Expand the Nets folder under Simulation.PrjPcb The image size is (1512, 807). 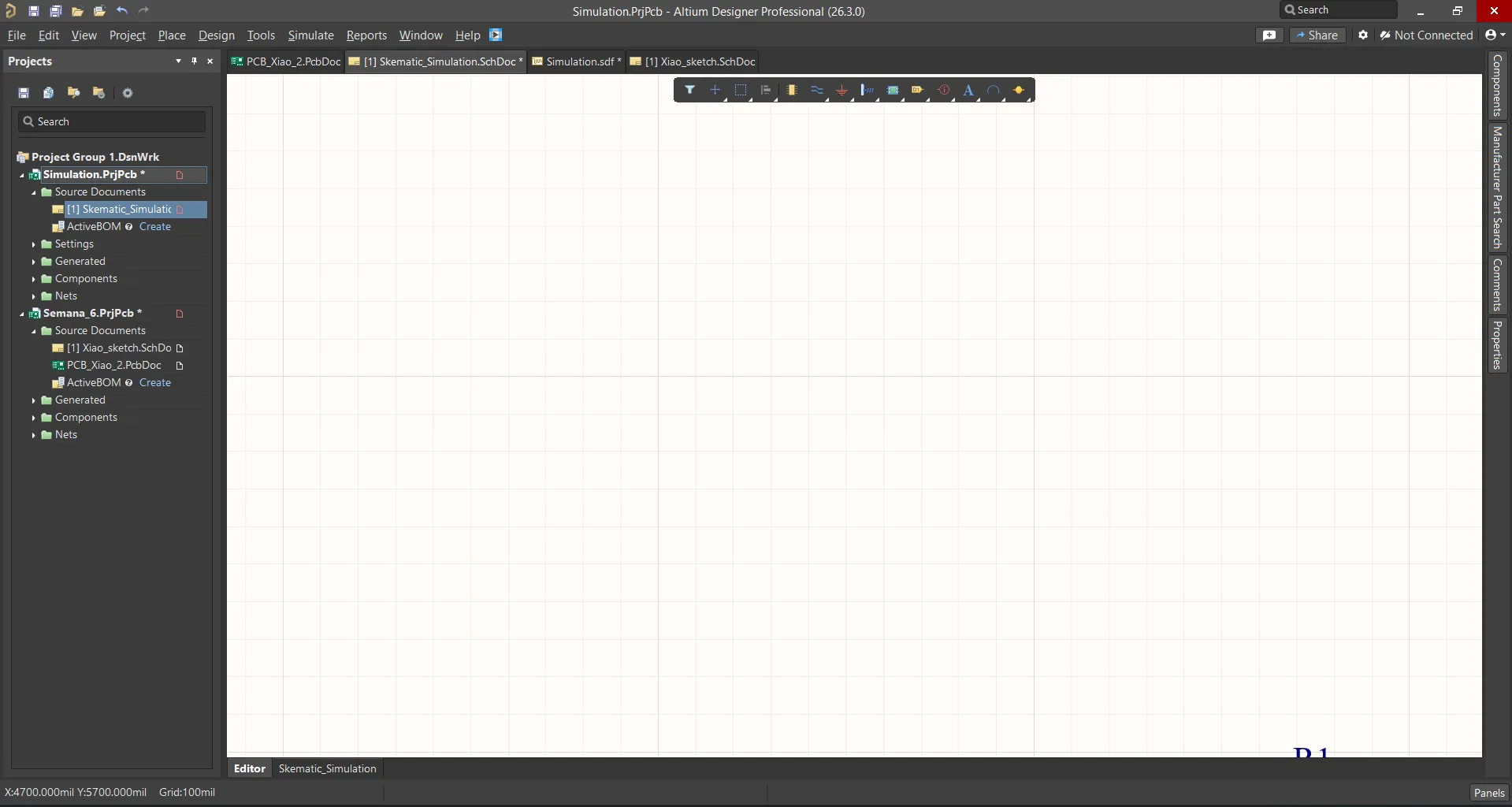tap(35, 296)
